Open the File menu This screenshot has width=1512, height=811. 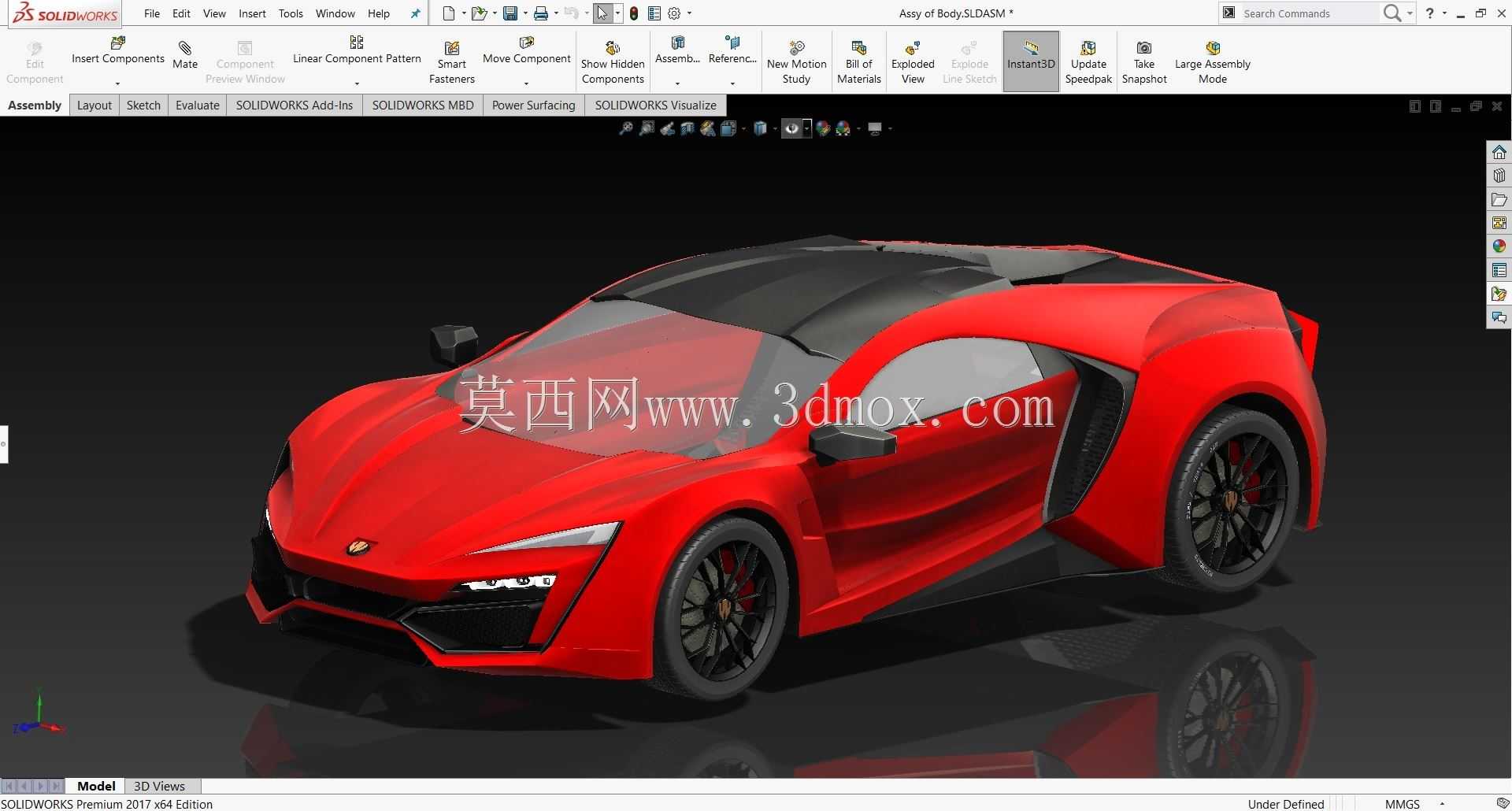point(152,13)
